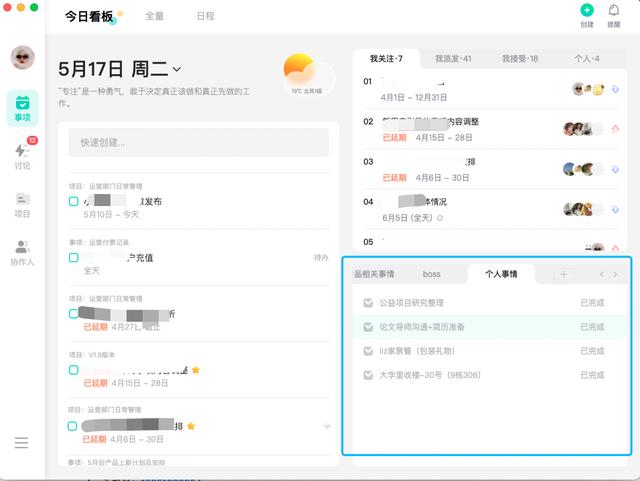This screenshot has height=481, width=640.
Task: Check the overdue task dated 4月27日
Action: point(73,314)
